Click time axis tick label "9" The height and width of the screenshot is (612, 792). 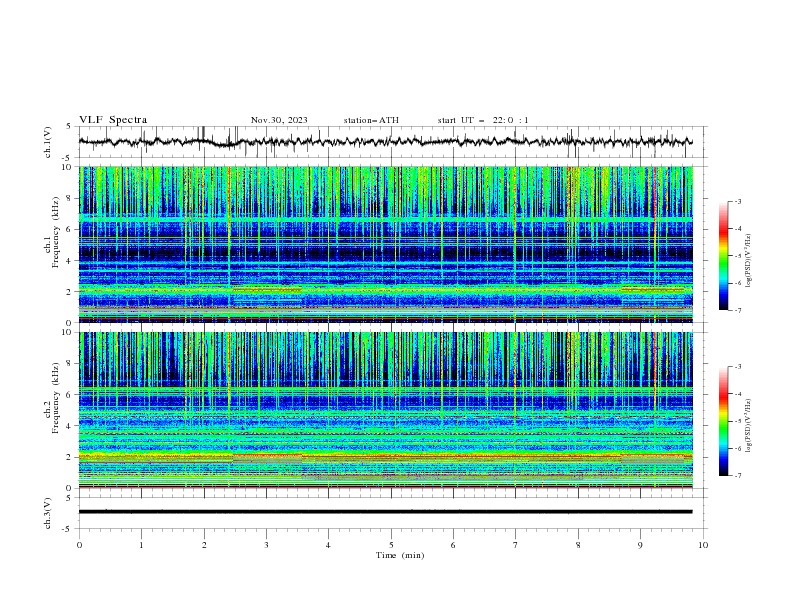(640, 545)
